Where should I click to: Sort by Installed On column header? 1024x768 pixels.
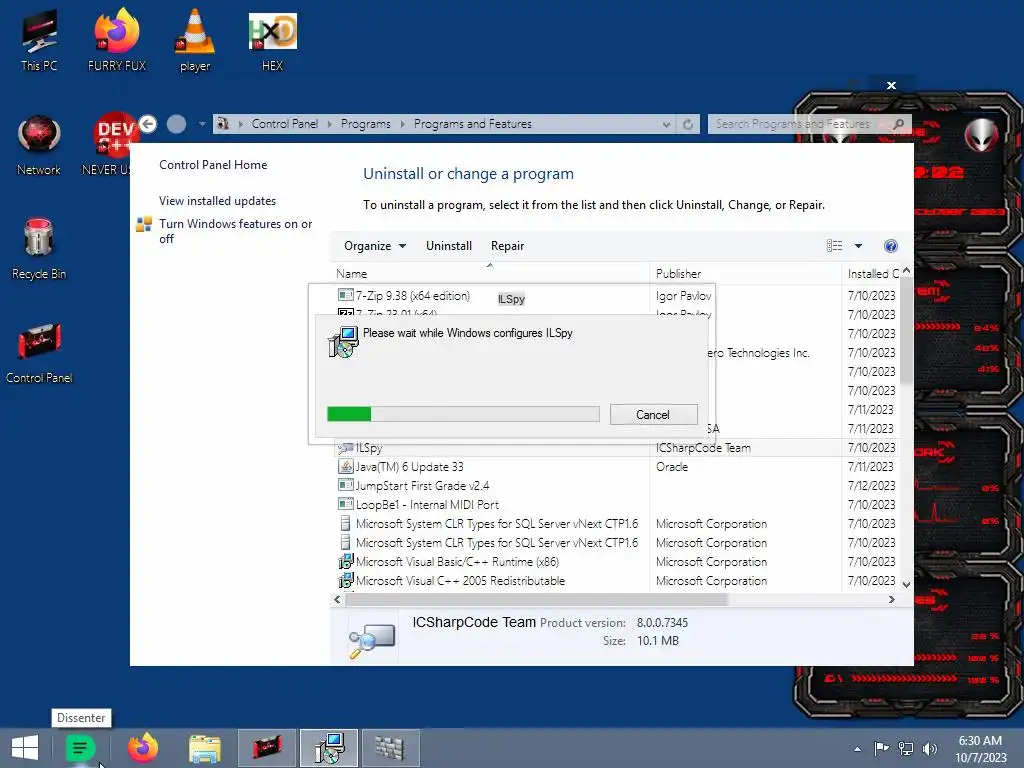(x=872, y=274)
